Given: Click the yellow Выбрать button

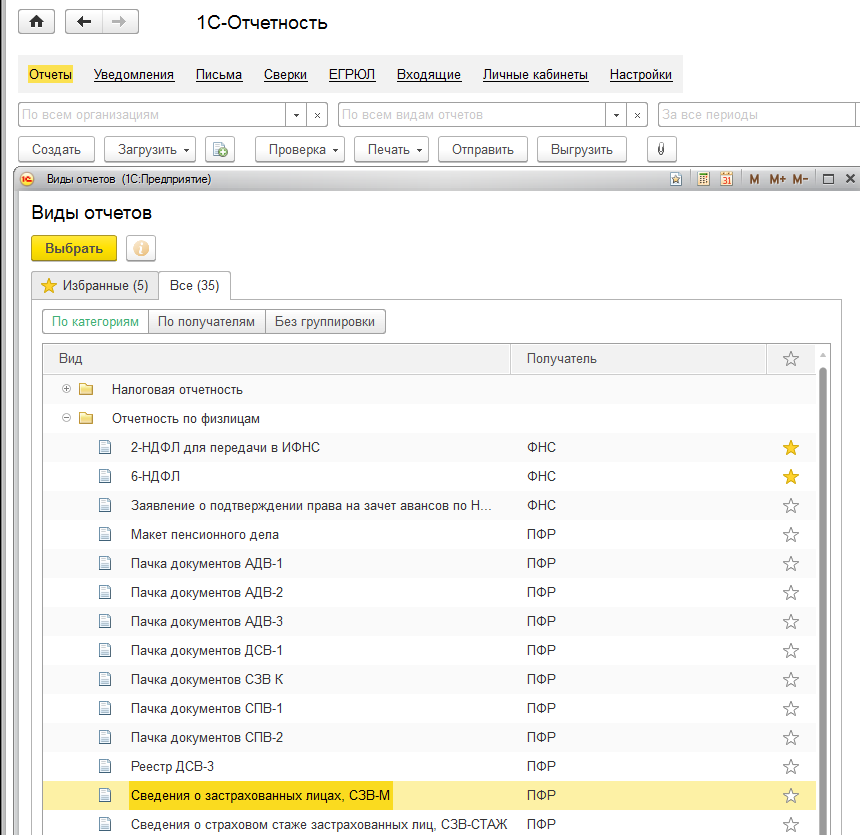Looking at the screenshot, I should pos(74,248).
